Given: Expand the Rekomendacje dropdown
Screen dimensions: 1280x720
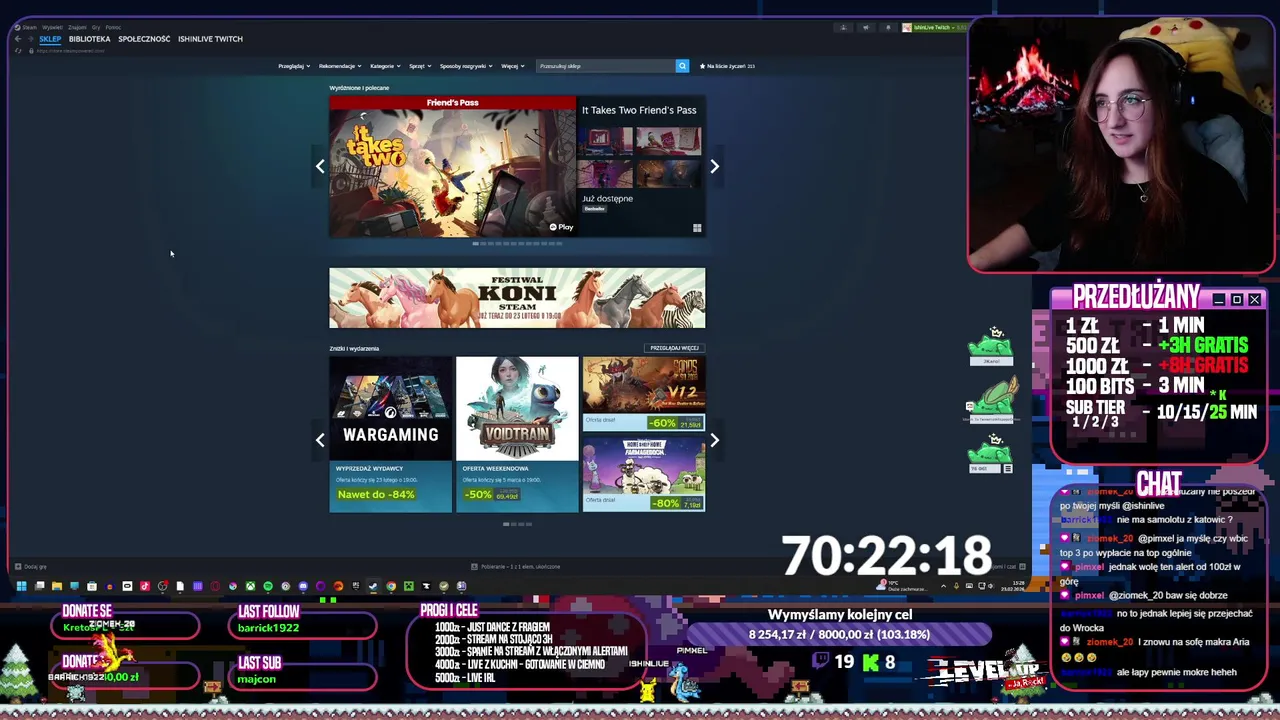Looking at the screenshot, I should click(341, 66).
